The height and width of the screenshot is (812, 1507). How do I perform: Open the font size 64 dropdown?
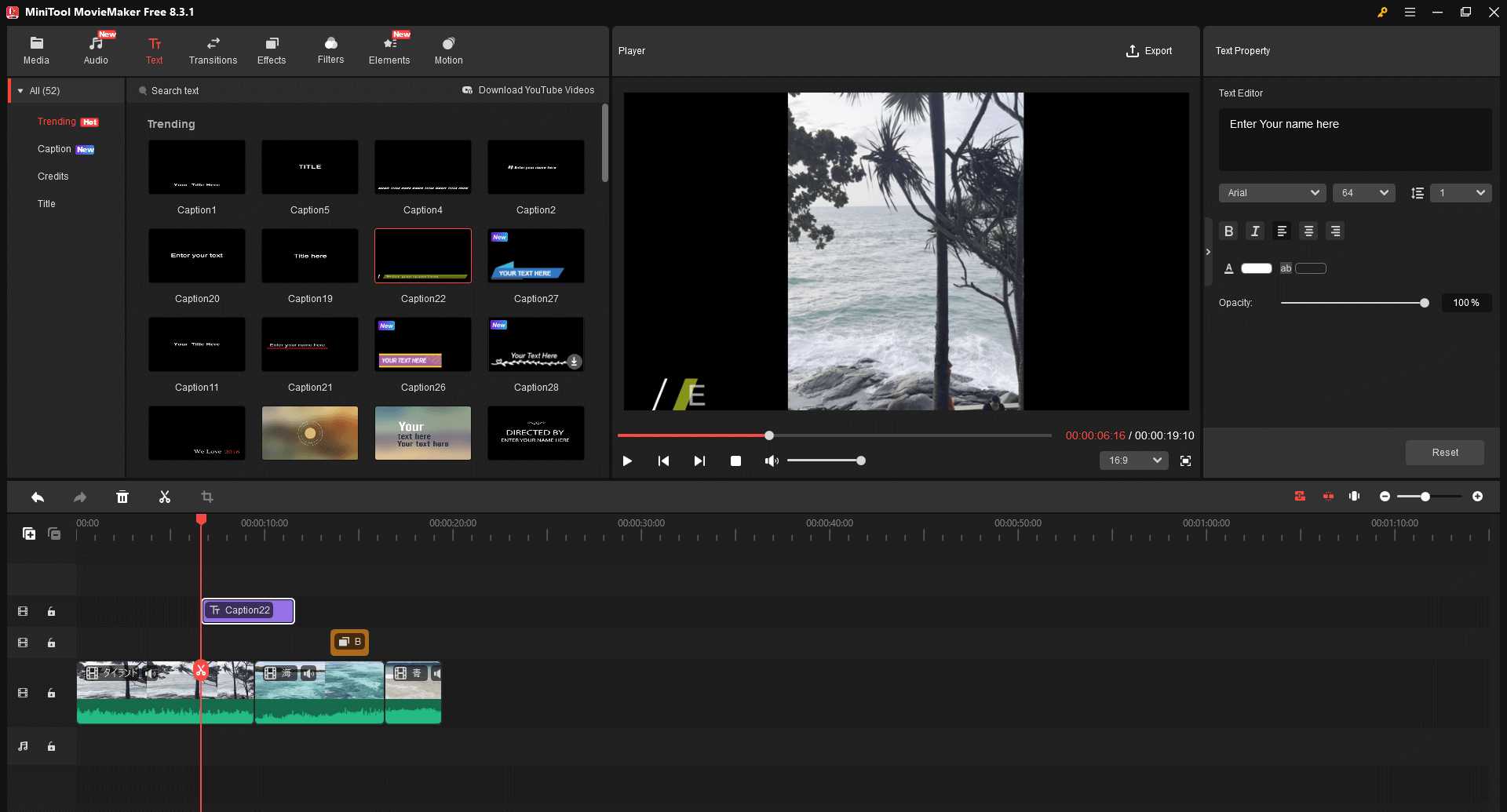pos(1363,193)
